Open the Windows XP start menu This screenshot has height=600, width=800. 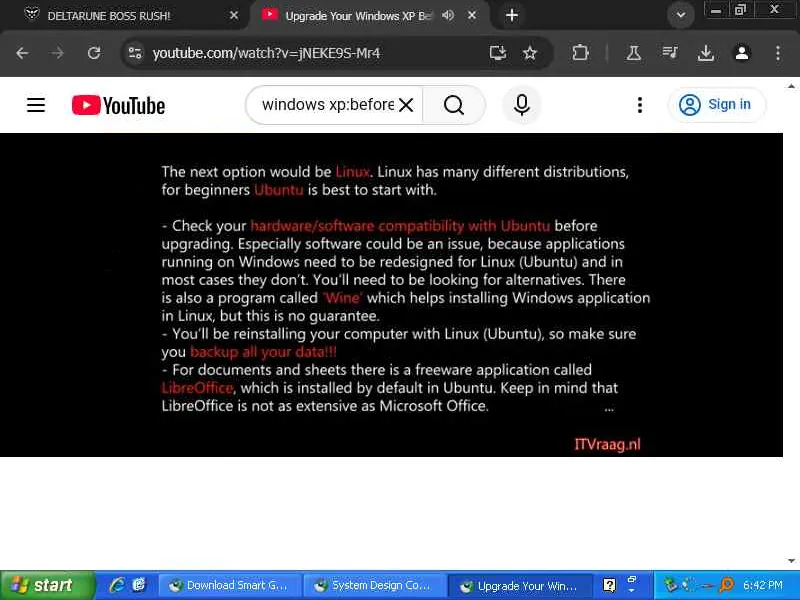coord(48,585)
